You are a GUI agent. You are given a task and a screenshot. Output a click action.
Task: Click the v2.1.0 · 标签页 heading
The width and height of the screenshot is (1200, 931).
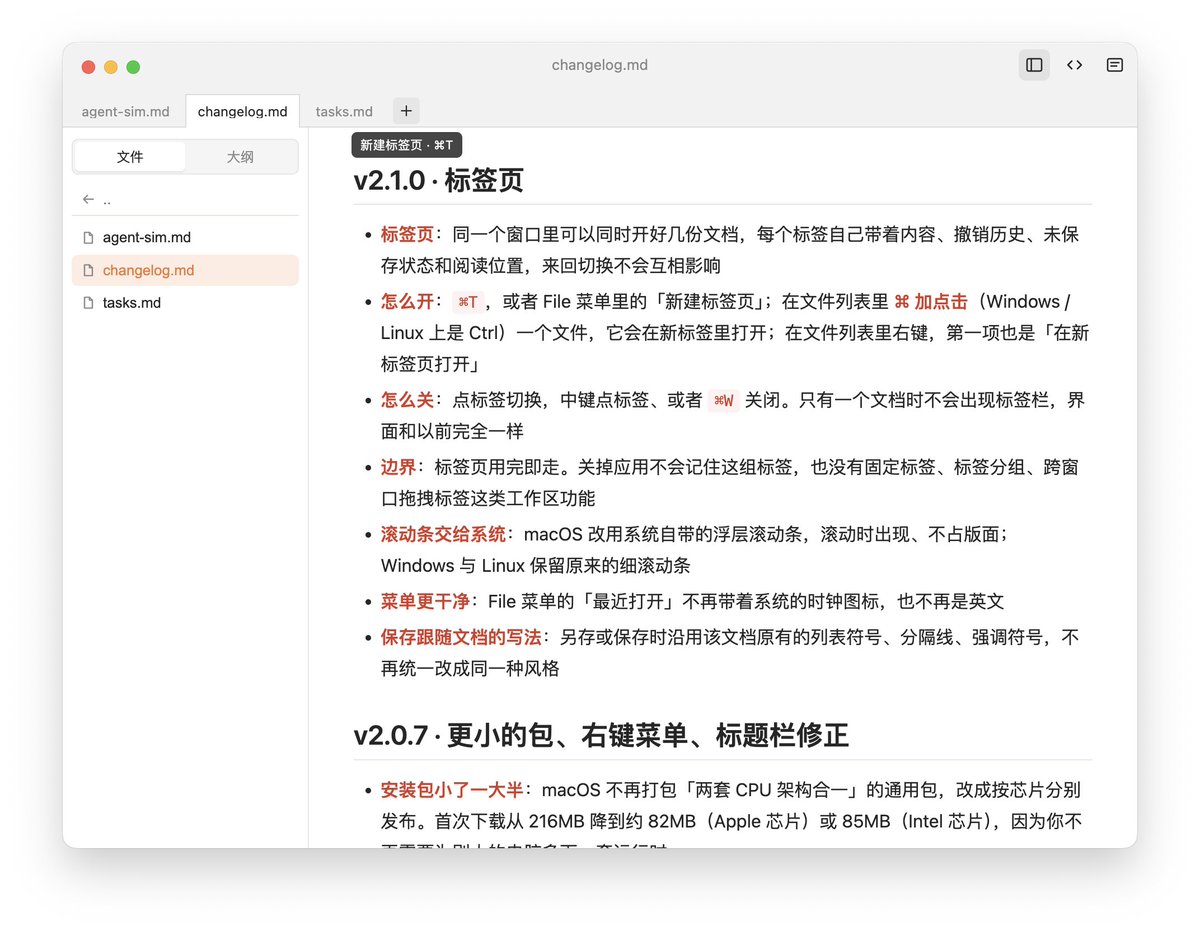(x=439, y=181)
